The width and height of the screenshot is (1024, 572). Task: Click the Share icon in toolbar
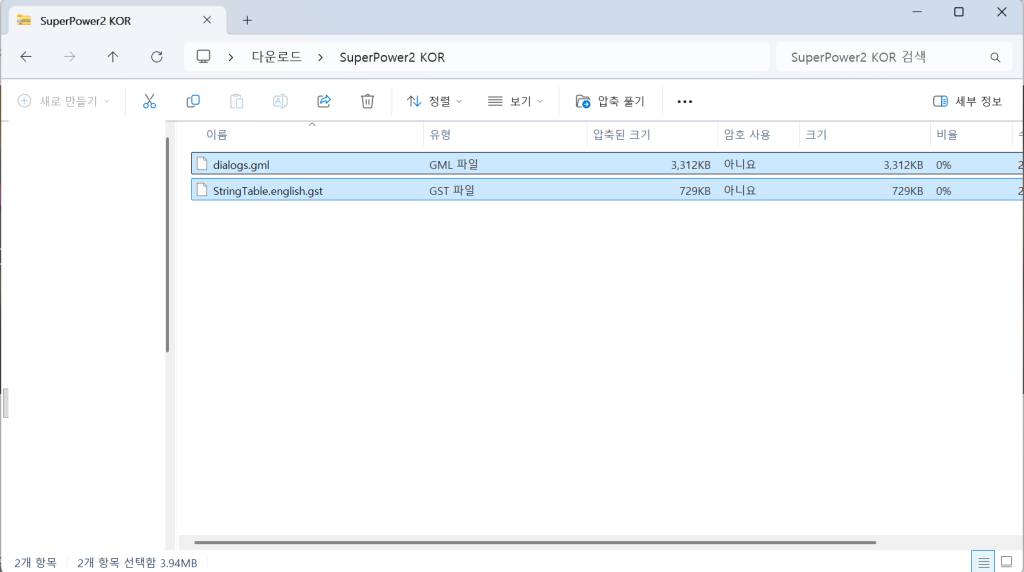coord(324,101)
